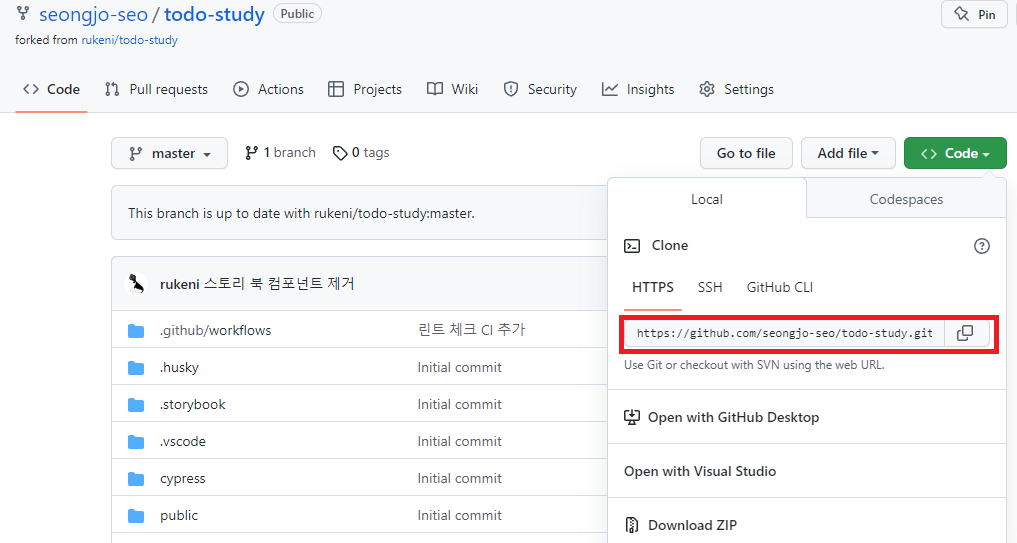Toggle the green Code dropdown button
The width and height of the screenshot is (1017, 543).
tap(955, 153)
